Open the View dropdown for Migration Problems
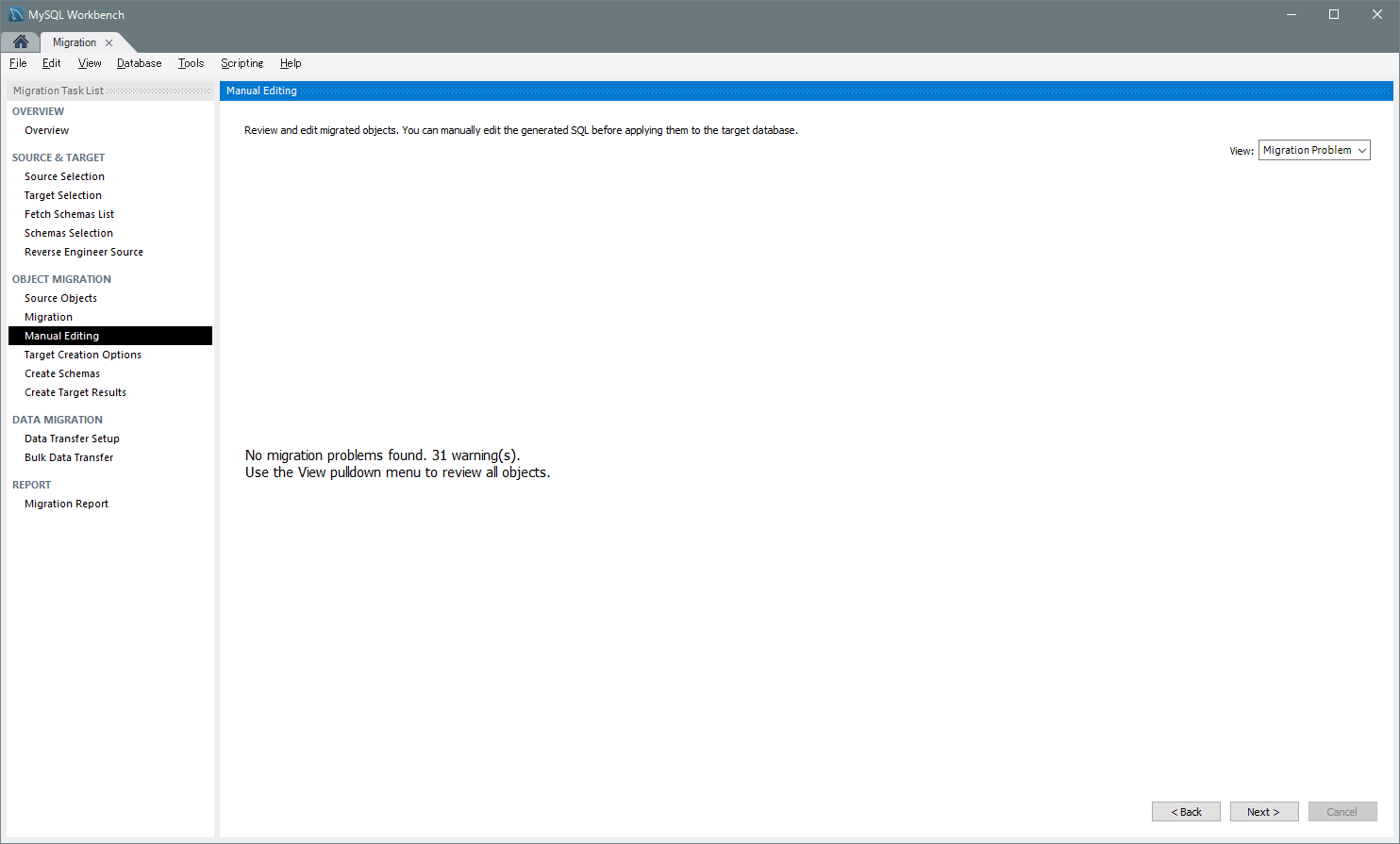 coord(1313,151)
